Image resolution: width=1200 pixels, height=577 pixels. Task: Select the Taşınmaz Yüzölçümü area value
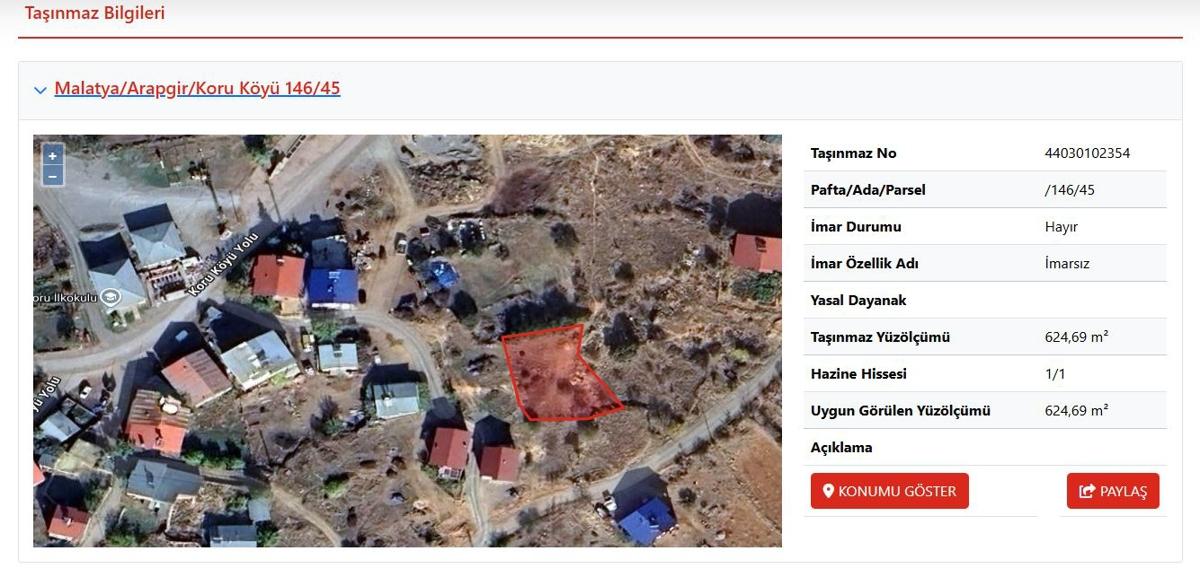click(1076, 337)
